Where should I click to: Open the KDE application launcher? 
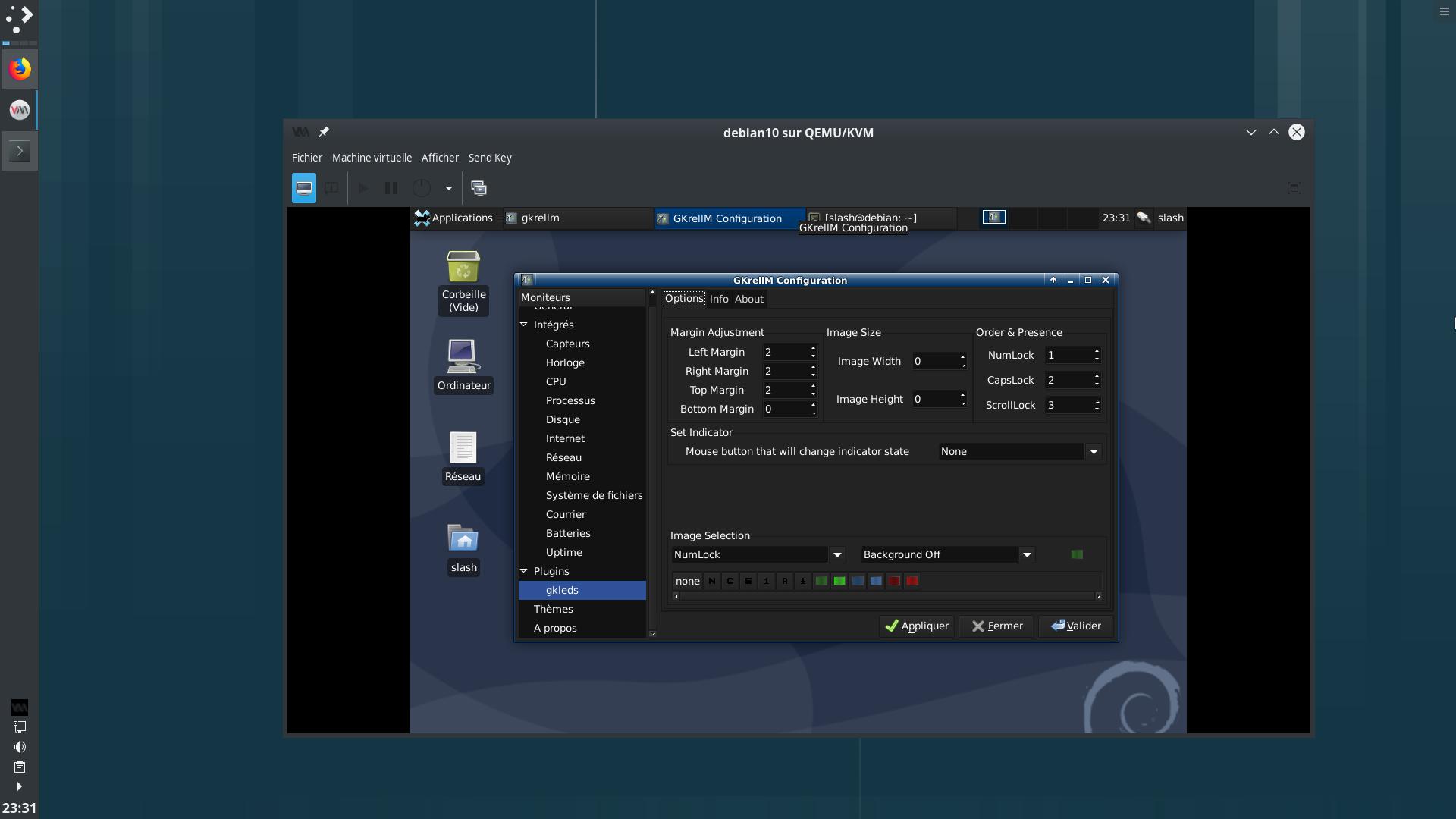[20, 17]
